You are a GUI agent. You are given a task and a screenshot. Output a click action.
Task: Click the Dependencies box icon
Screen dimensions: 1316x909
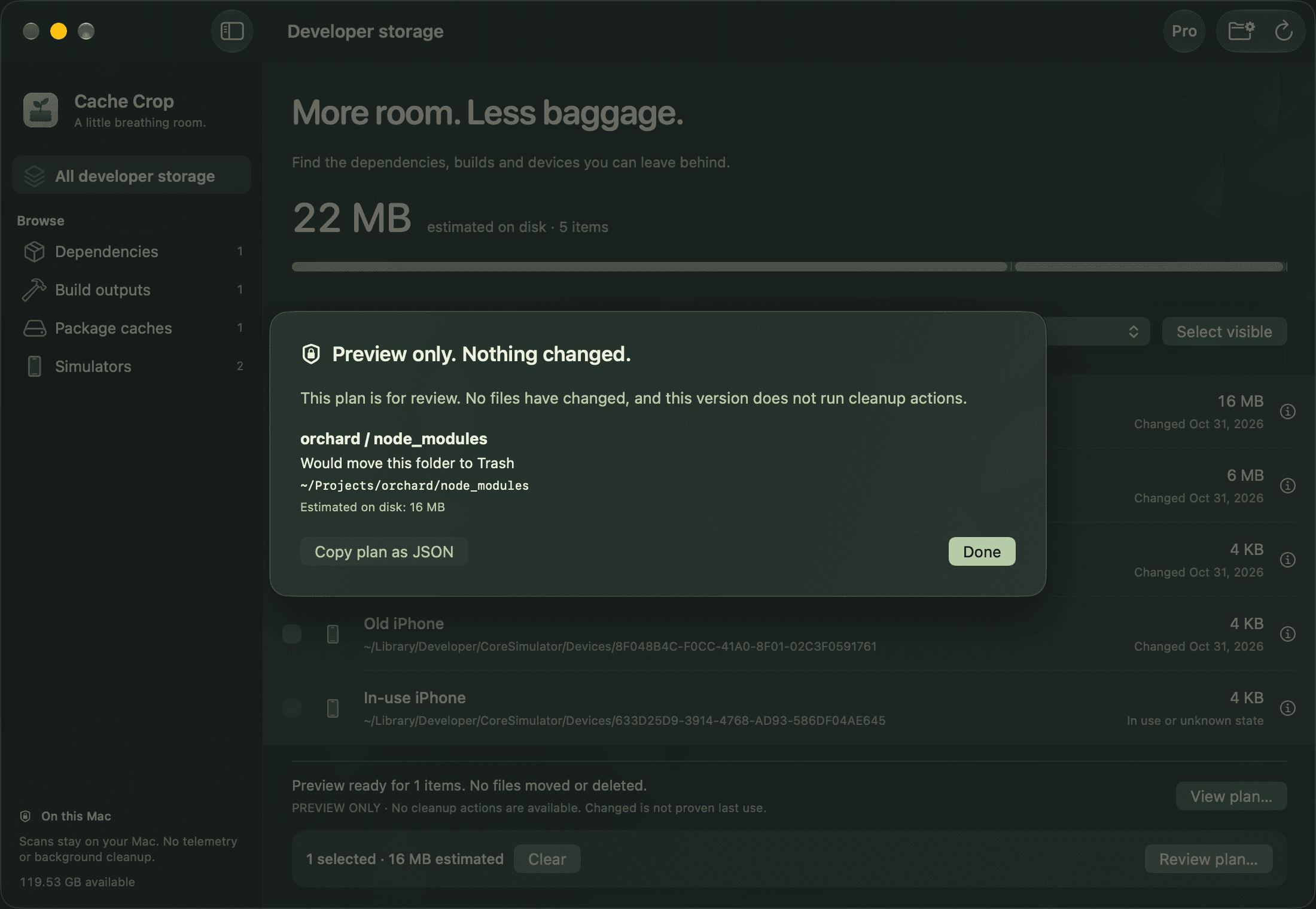click(35, 252)
